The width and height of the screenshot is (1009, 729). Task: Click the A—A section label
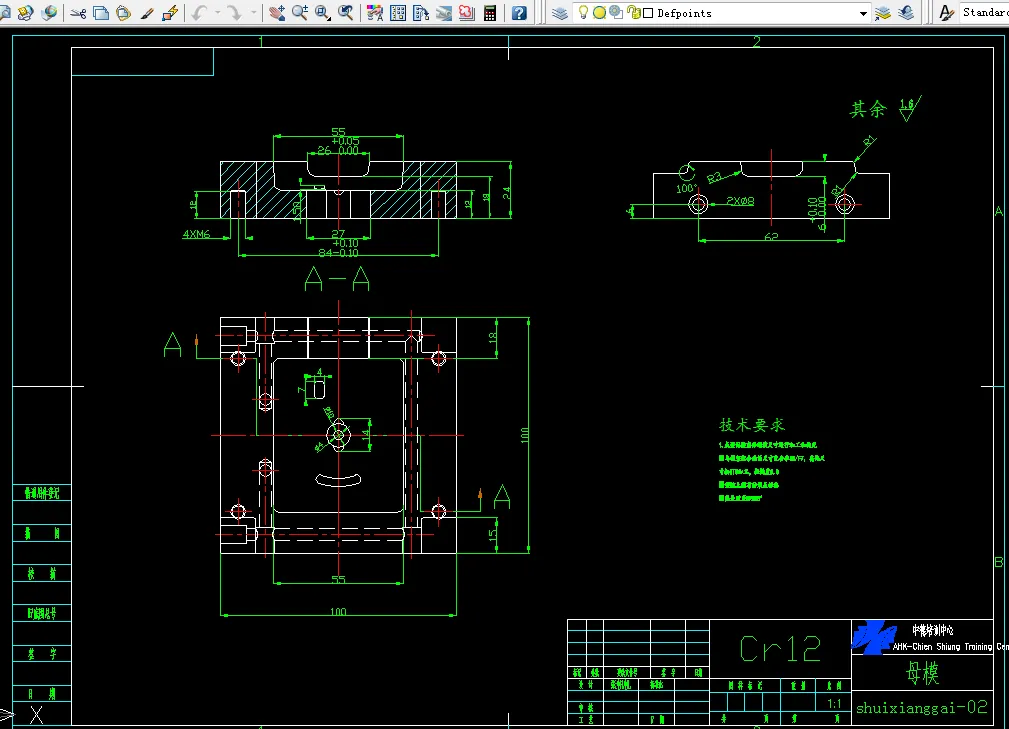[x=337, y=279]
